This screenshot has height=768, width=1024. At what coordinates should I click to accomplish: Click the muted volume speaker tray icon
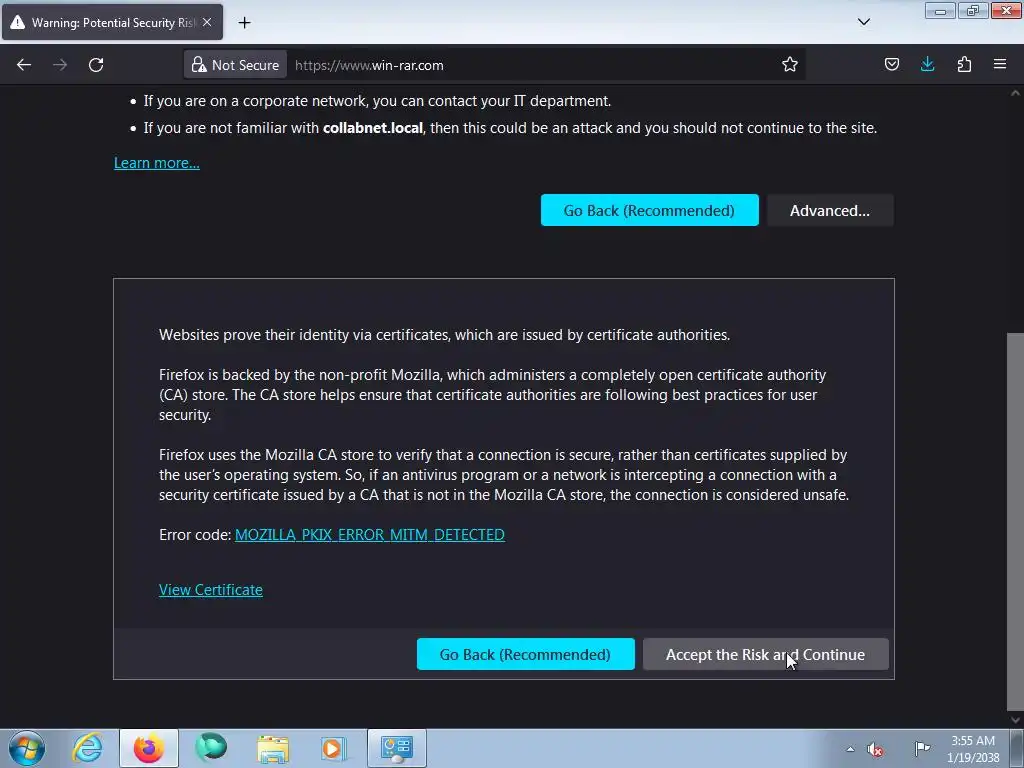click(875, 749)
